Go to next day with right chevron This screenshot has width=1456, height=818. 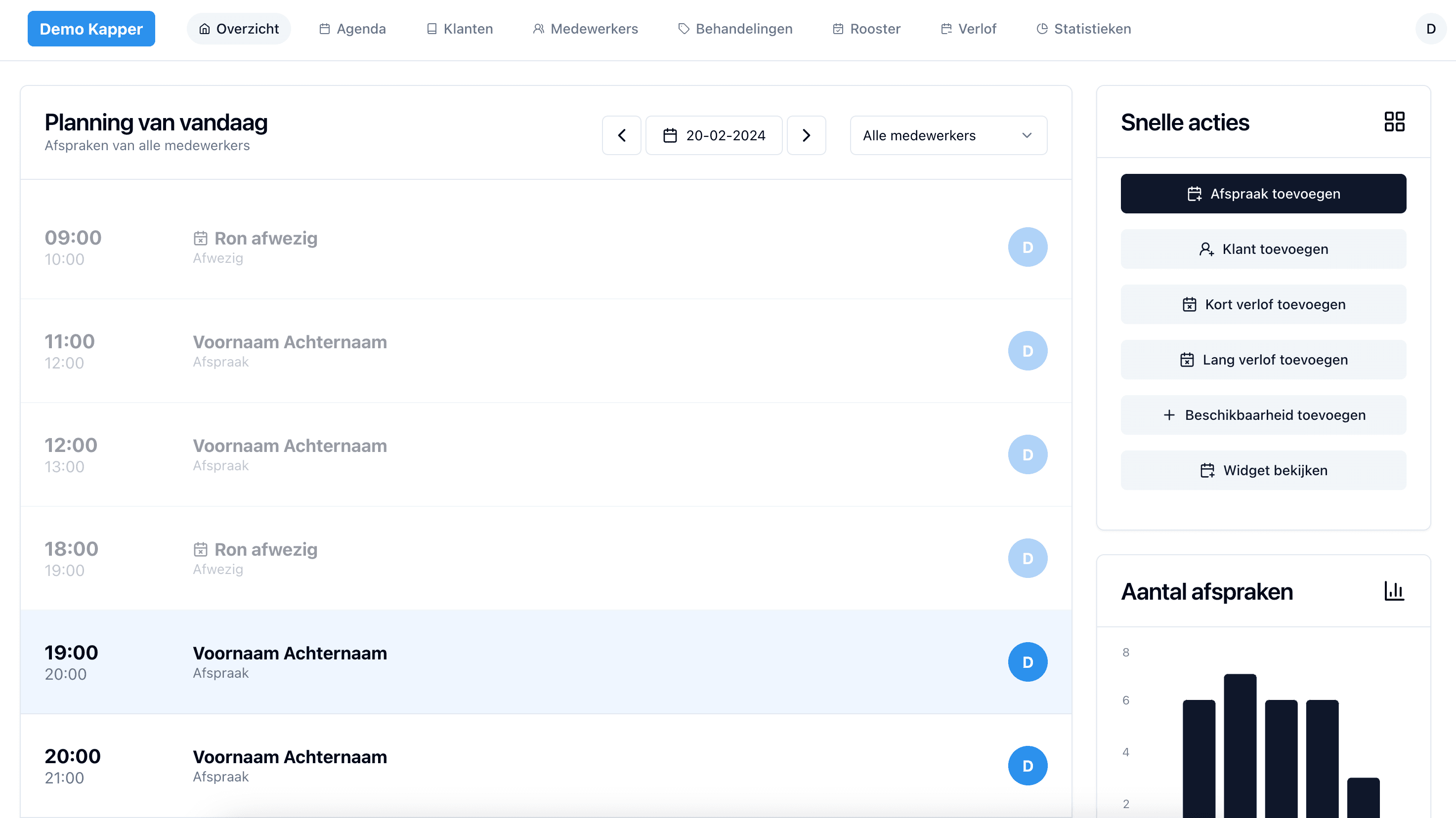[806, 135]
